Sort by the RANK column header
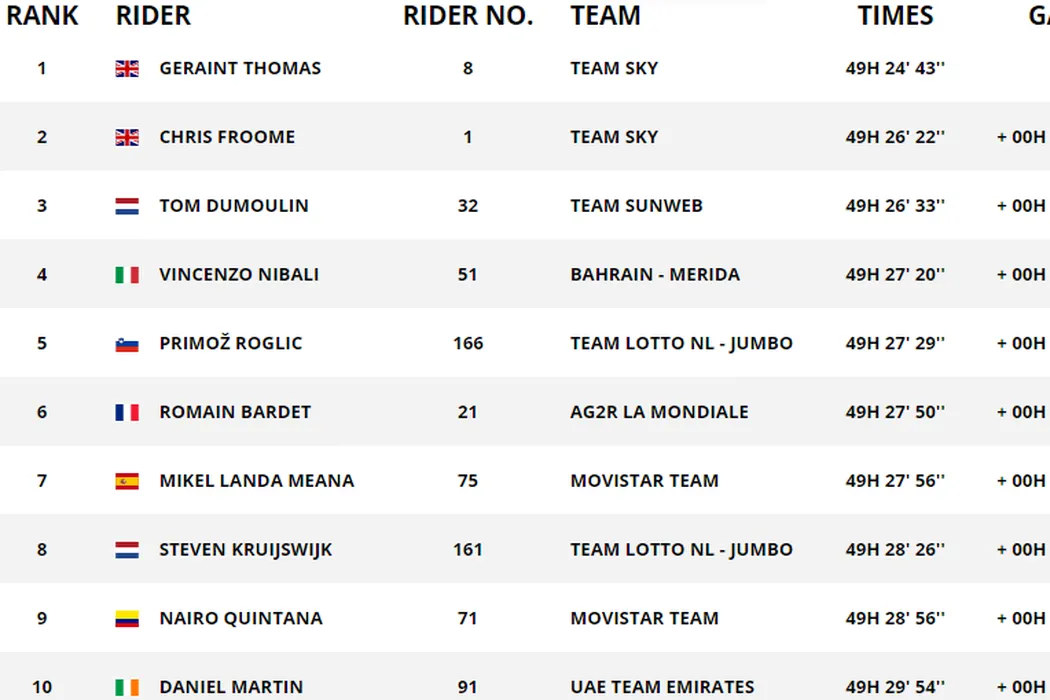This screenshot has width=1050, height=700. [x=42, y=16]
